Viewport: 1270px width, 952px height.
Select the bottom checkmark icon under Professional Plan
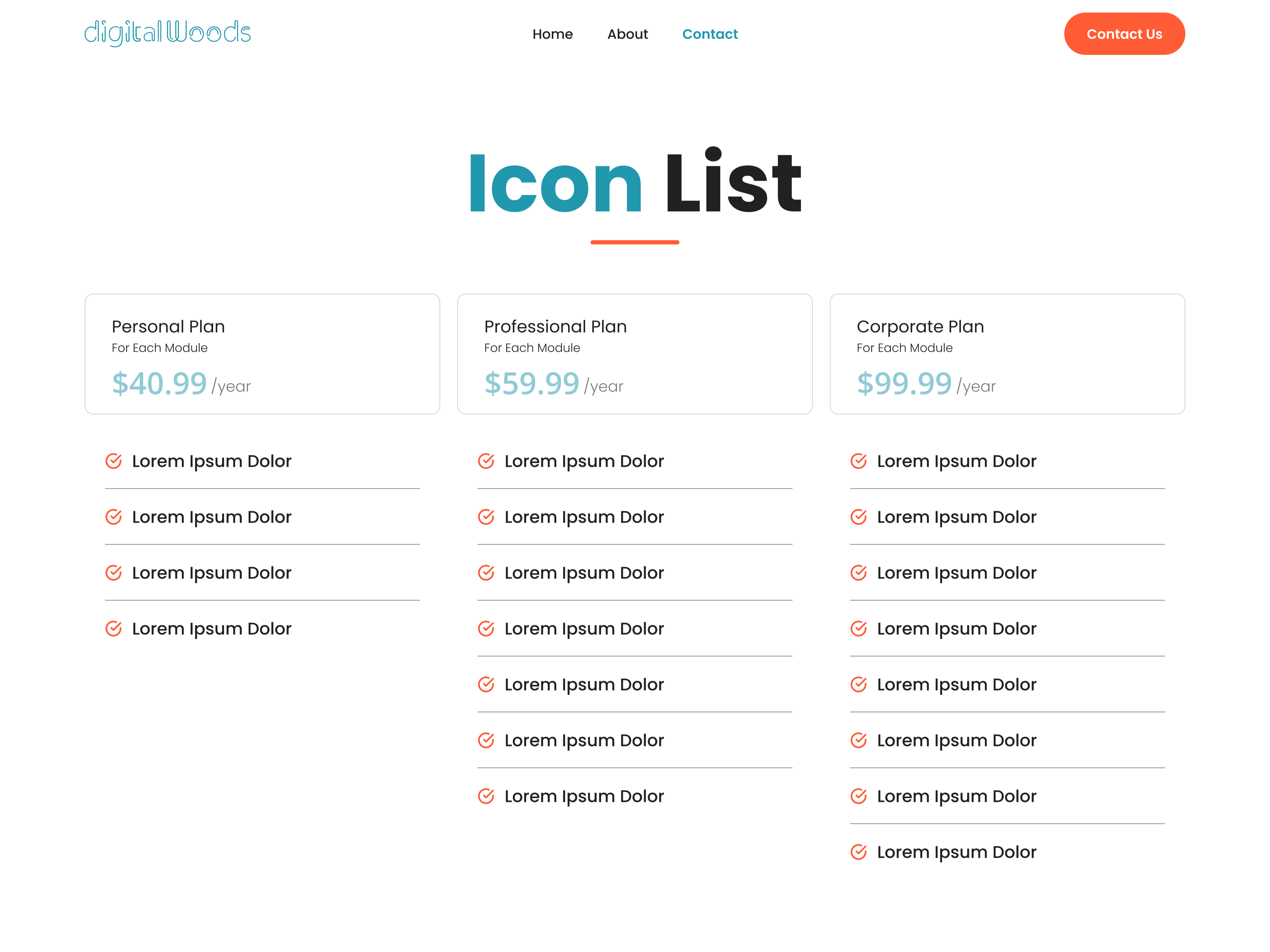486,796
